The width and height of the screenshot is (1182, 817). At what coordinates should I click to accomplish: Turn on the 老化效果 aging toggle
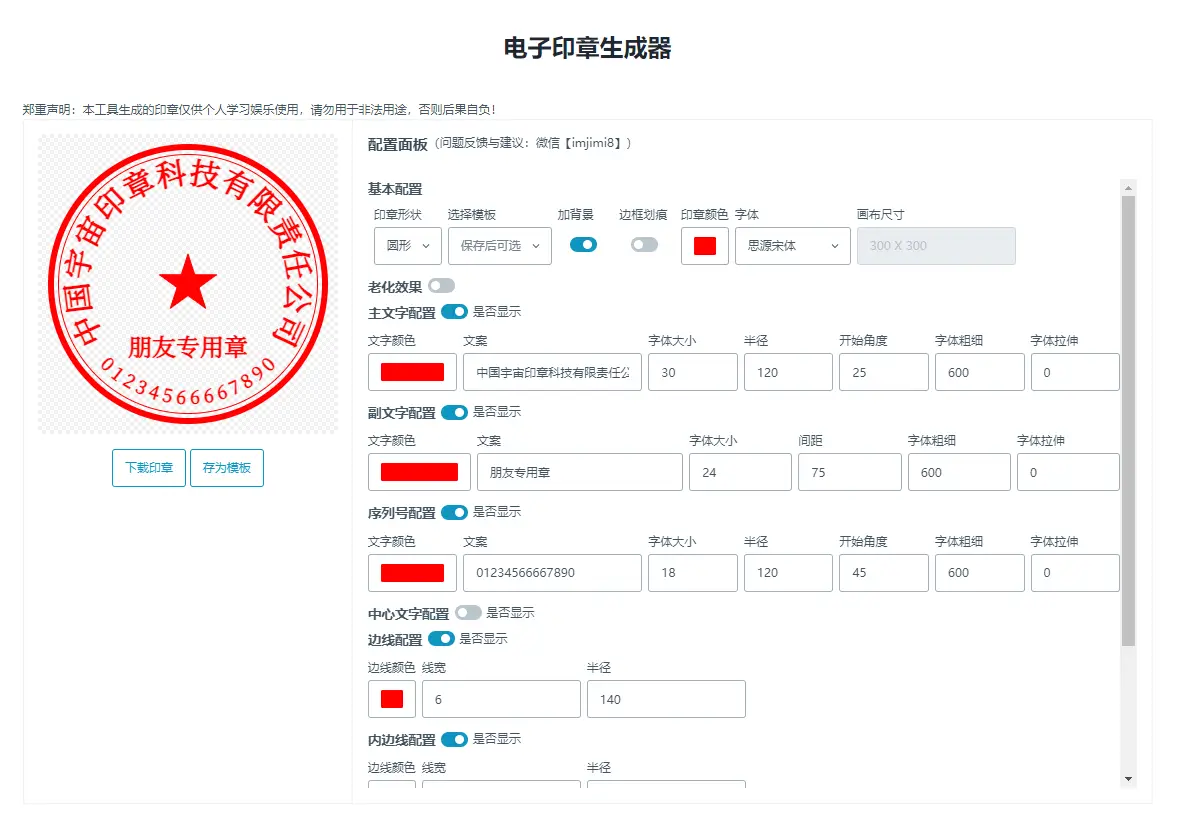point(441,286)
